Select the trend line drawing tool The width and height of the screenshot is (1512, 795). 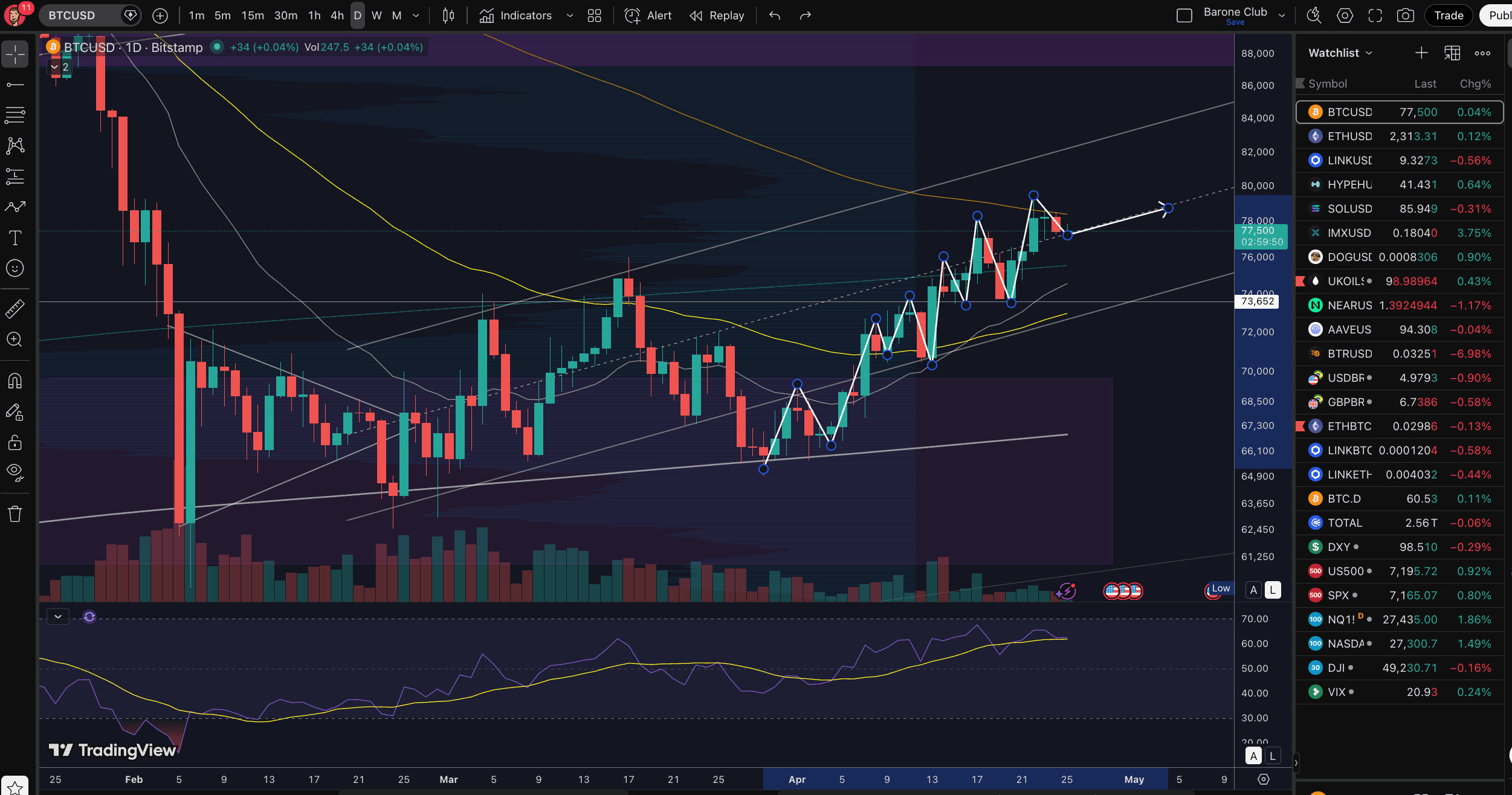pos(15,85)
